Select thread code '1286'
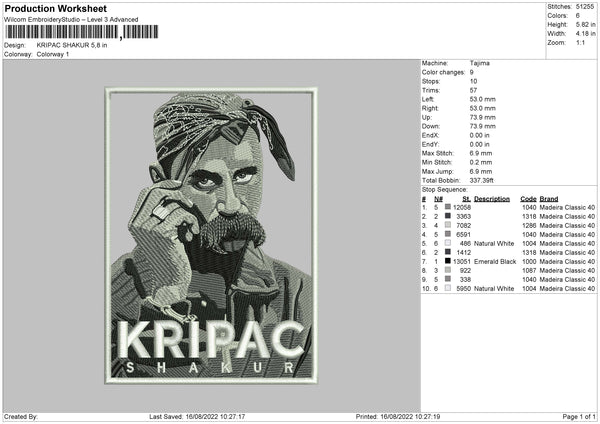600x424 pixels. (529, 225)
